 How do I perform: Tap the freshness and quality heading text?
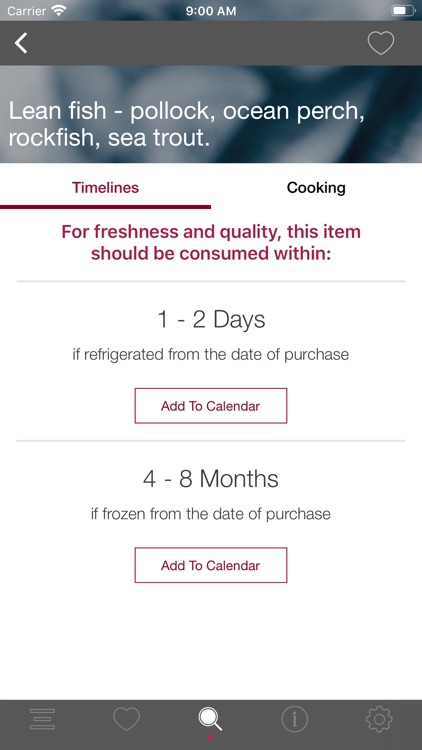tap(211, 243)
